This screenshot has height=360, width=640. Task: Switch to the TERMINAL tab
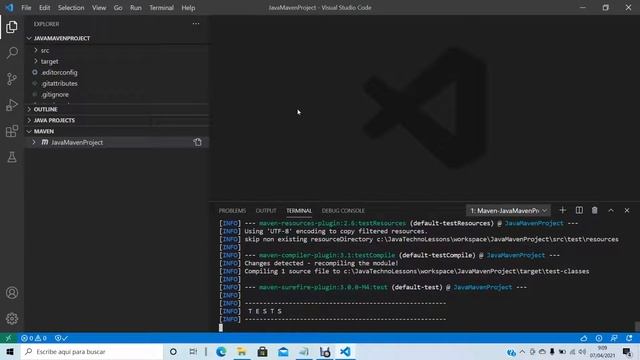299,211
